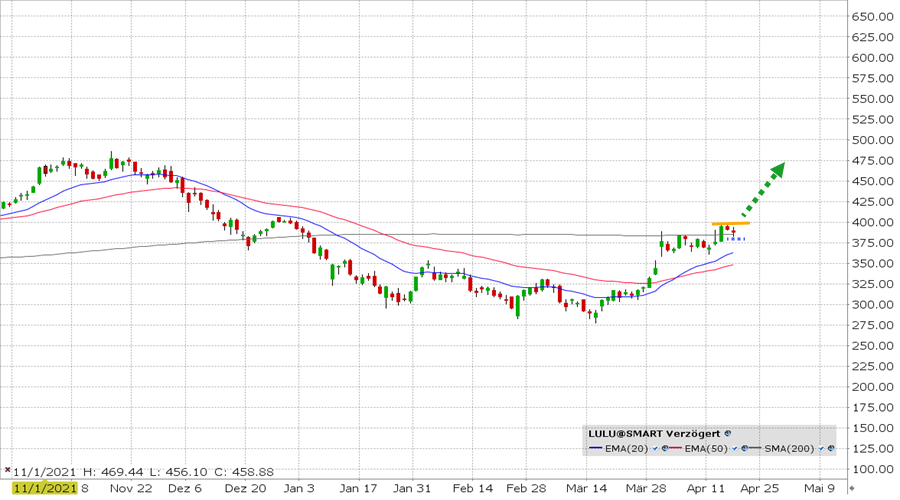Click the Jan 17 date label

[x=358, y=488]
